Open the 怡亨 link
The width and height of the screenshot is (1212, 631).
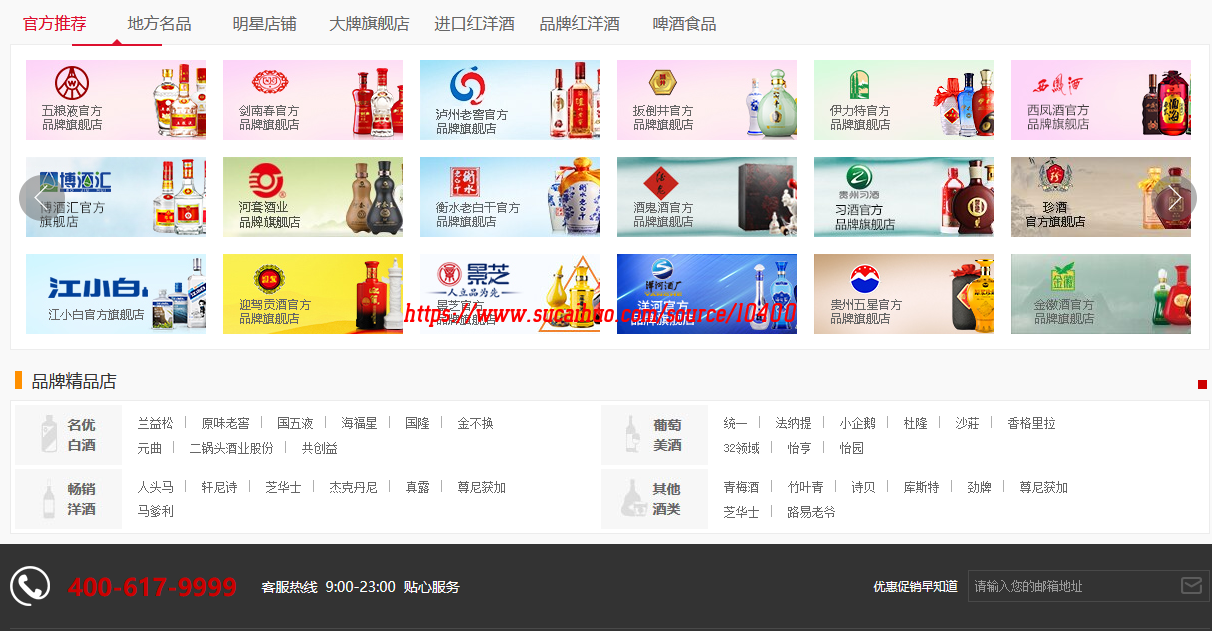(799, 448)
